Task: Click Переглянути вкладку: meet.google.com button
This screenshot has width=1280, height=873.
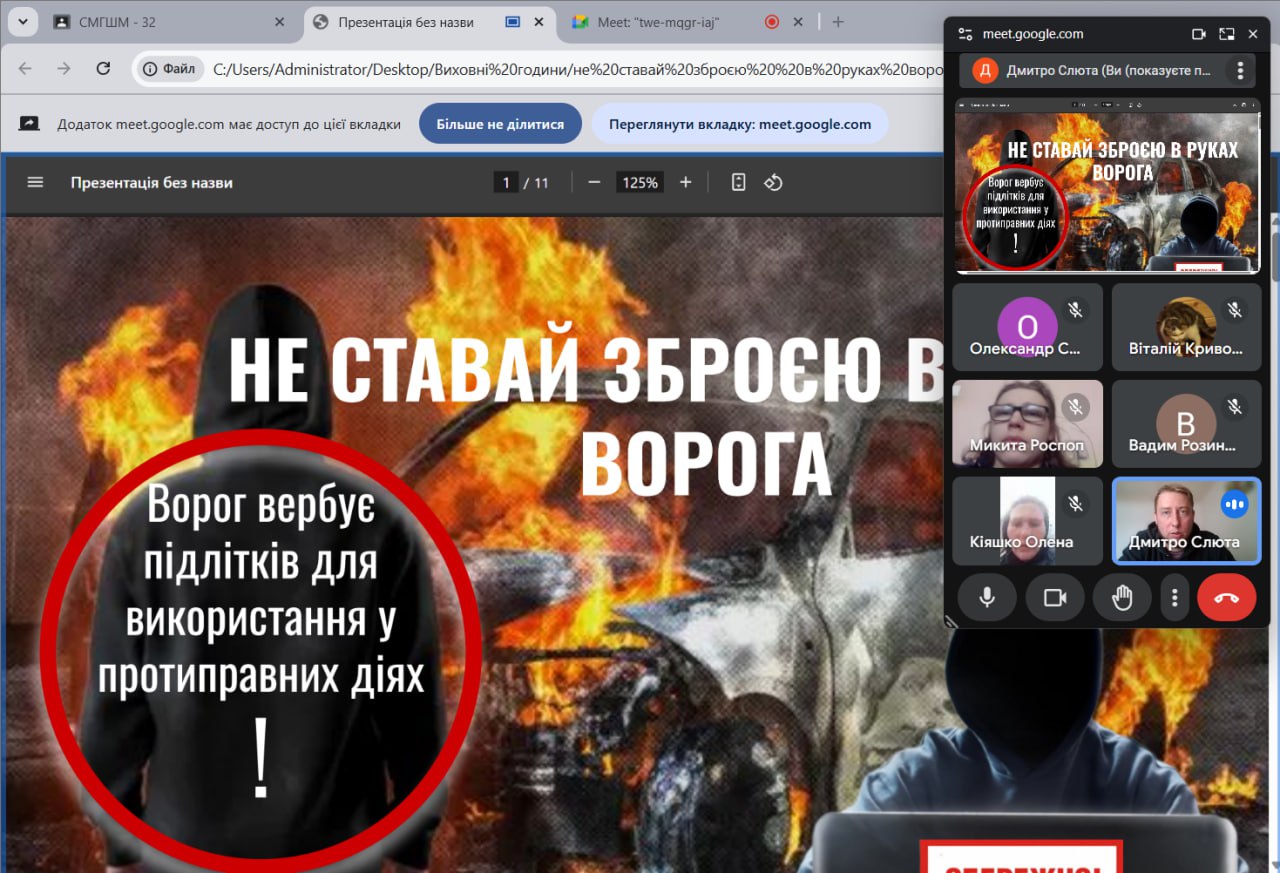Action: tap(740, 124)
